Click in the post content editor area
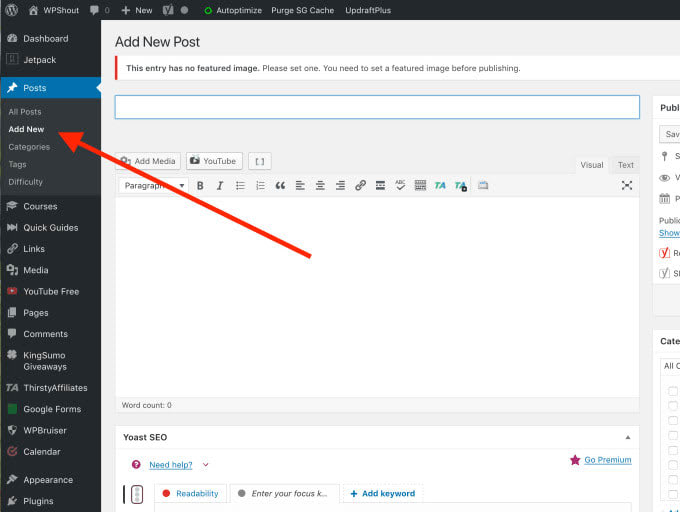The width and height of the screenshot is (680, 512). pos(377,297)
